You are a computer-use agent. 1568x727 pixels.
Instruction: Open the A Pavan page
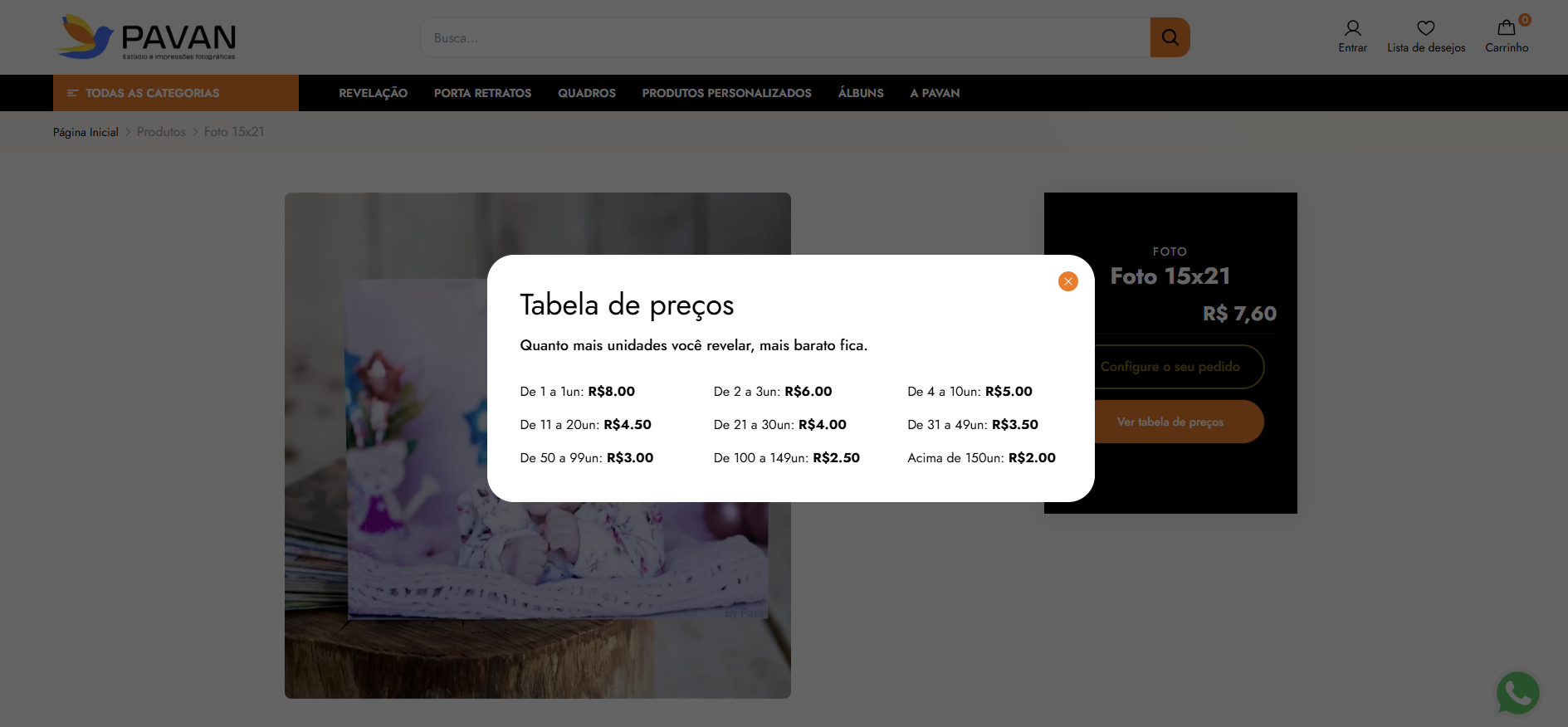coord(934,93)
